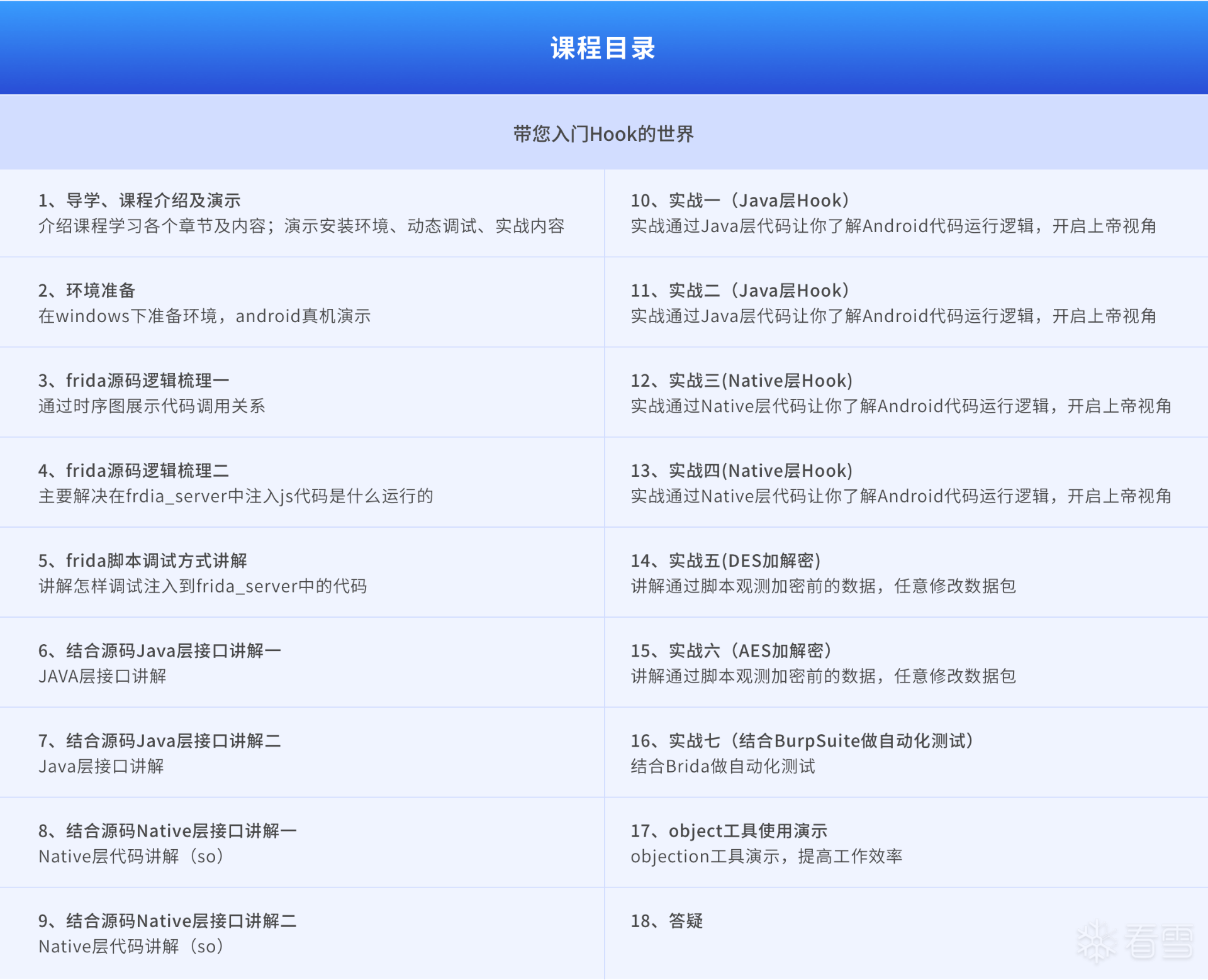Click the Java层 description under lesson 11
The image size is (1208, 980).
coord(893,316)
